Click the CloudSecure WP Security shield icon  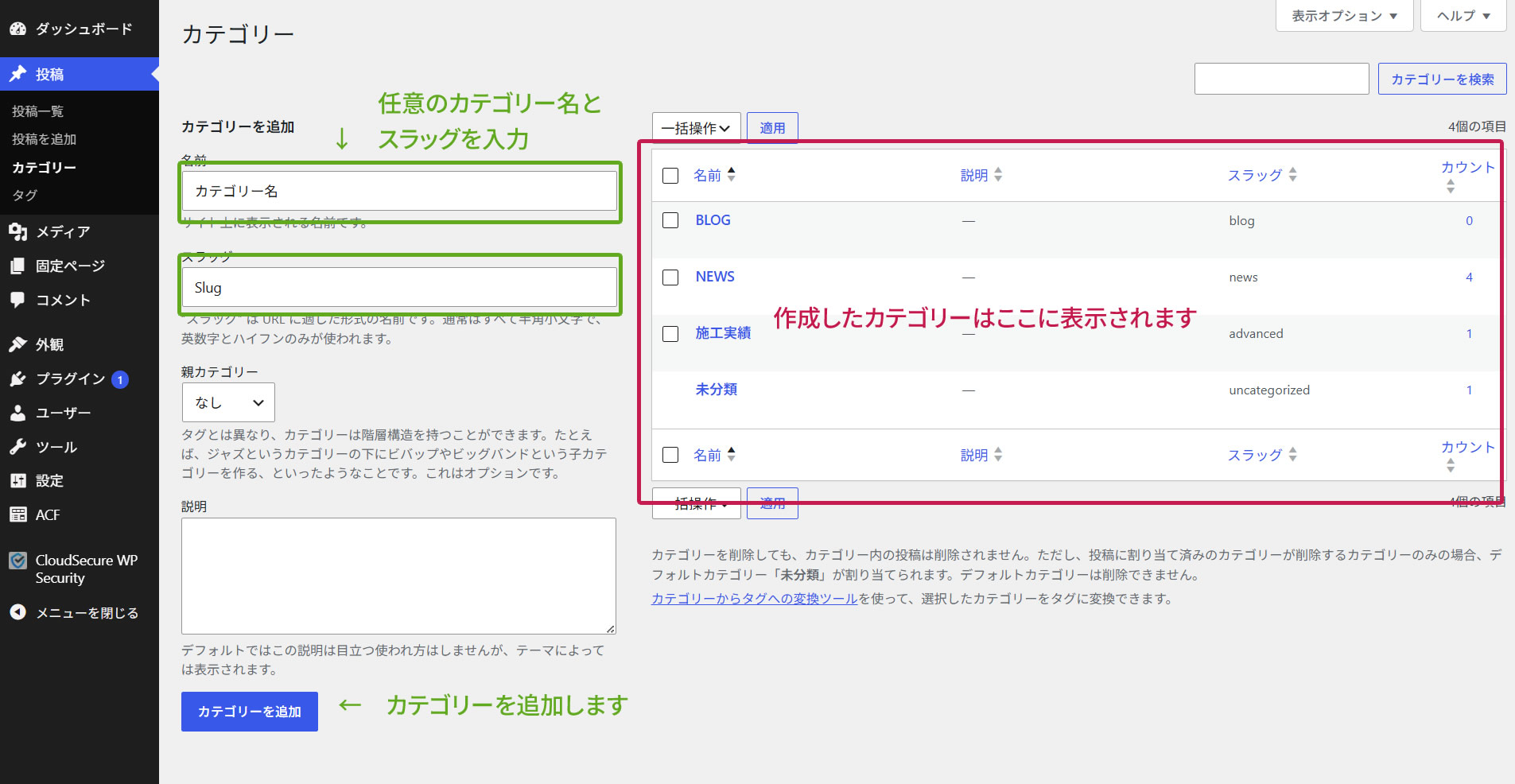[17, 561]
